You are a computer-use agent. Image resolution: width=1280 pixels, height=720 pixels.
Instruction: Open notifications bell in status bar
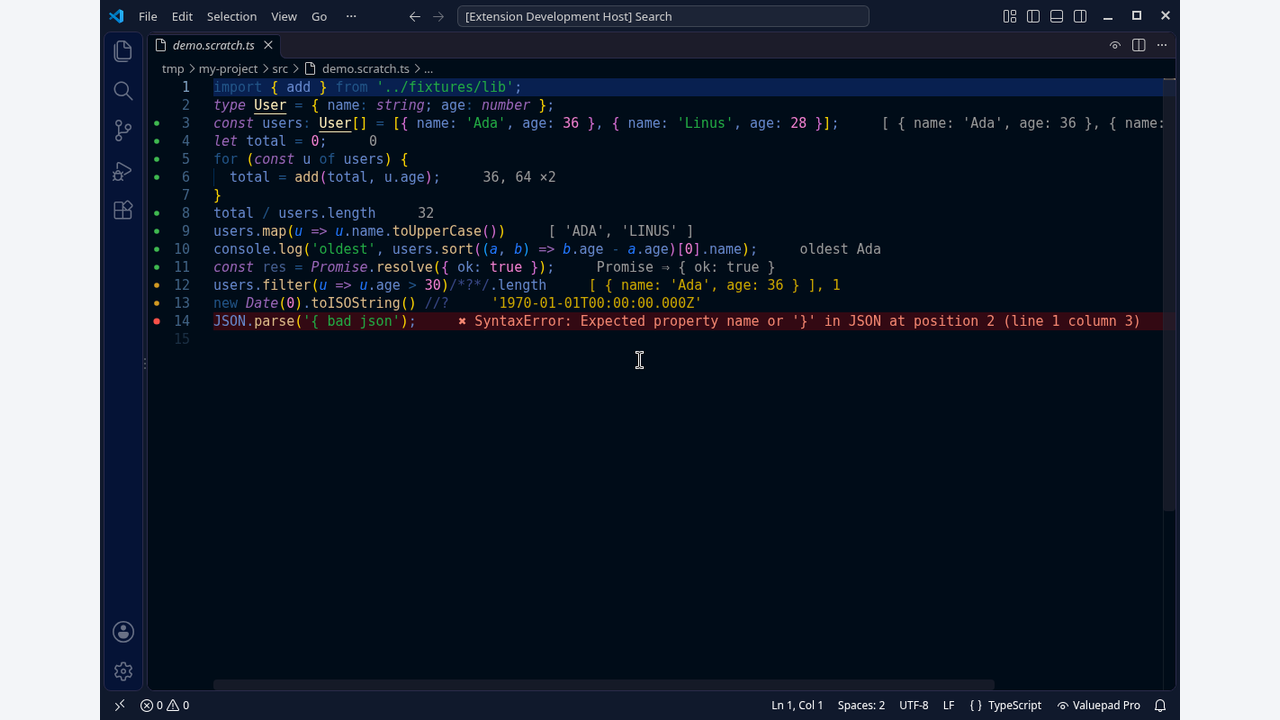[x=1161, y=705]
